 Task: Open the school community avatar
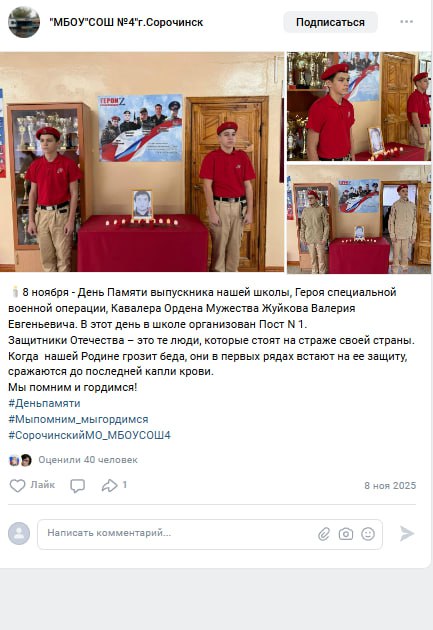[24, 22]
